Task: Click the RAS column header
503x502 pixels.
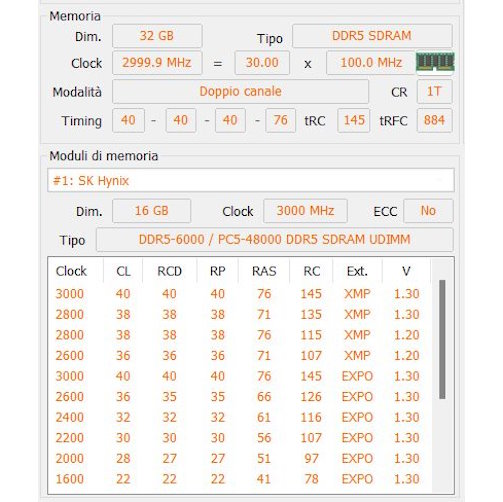Action: pos(264,271)
